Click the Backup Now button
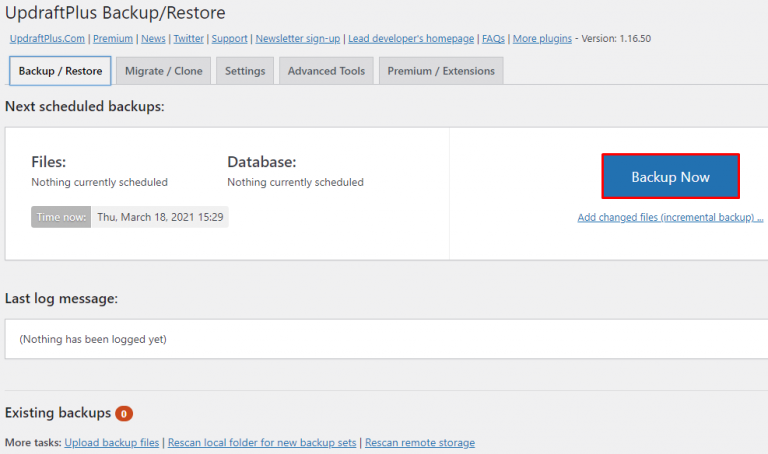 point(671,176)
